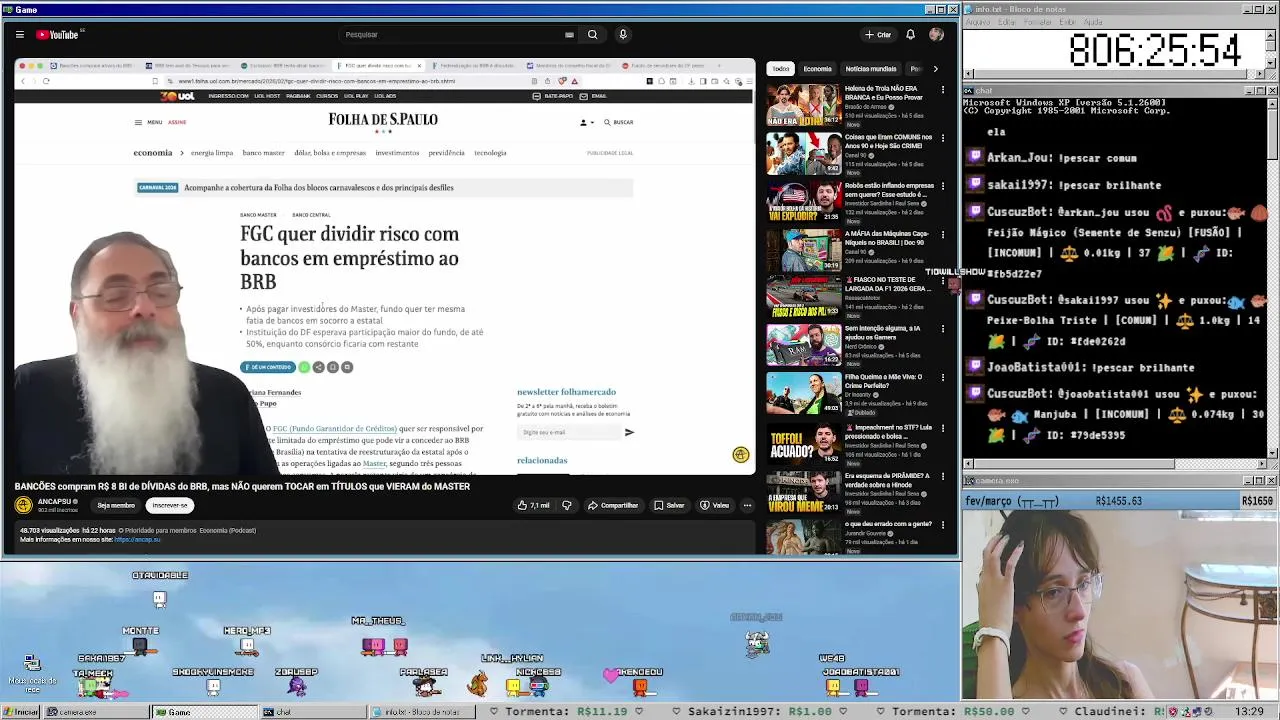This screenshot has width=1280, height=720.
Task: Click Inscrever-se to subscribe to ANCAPSU
Action: click(x=169, y=505)
